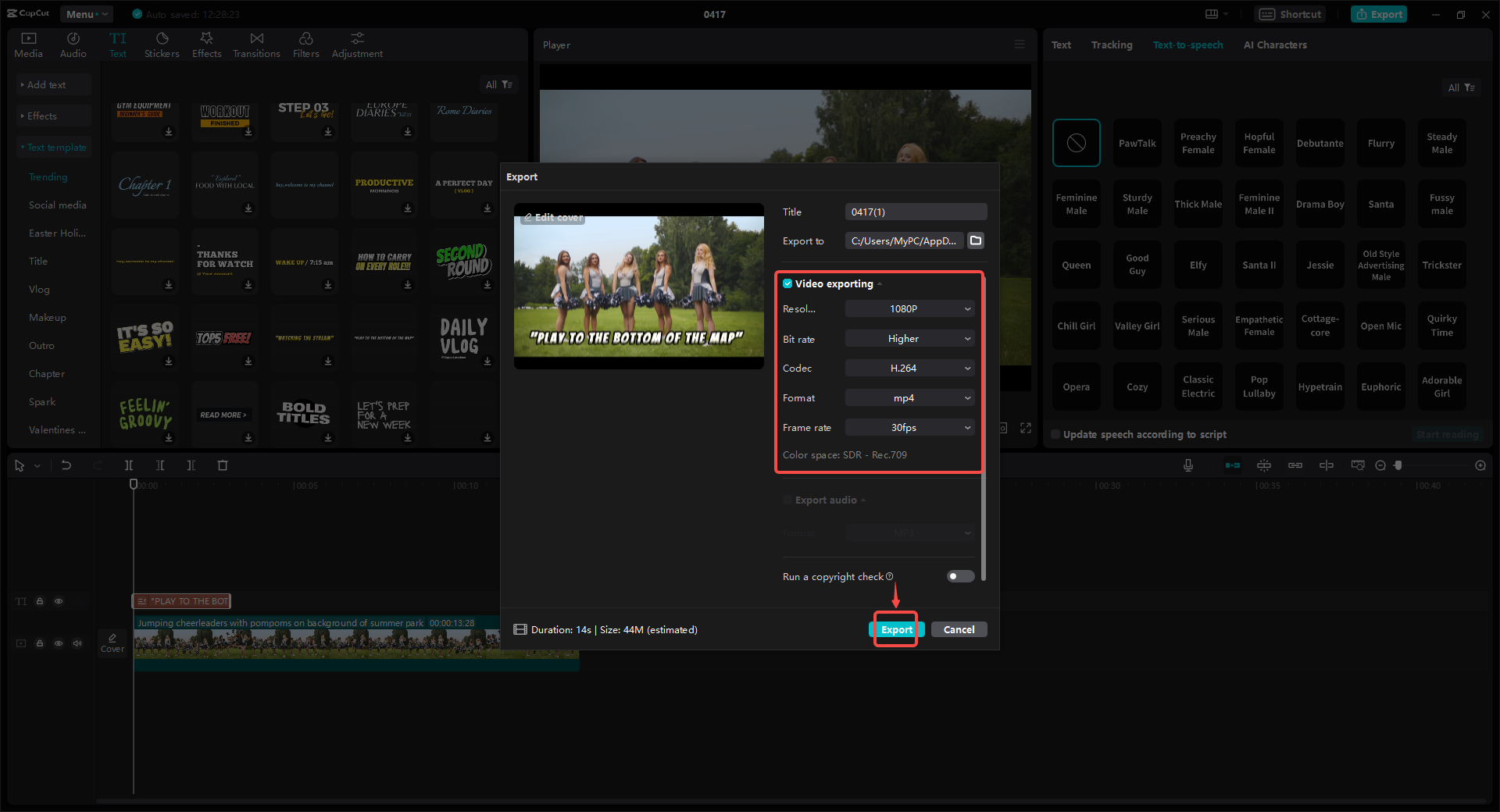Image resolution: width=1500 pixels, height=812 pixels.
Task: Browse export folder with the folder icon
Action: 976,240
